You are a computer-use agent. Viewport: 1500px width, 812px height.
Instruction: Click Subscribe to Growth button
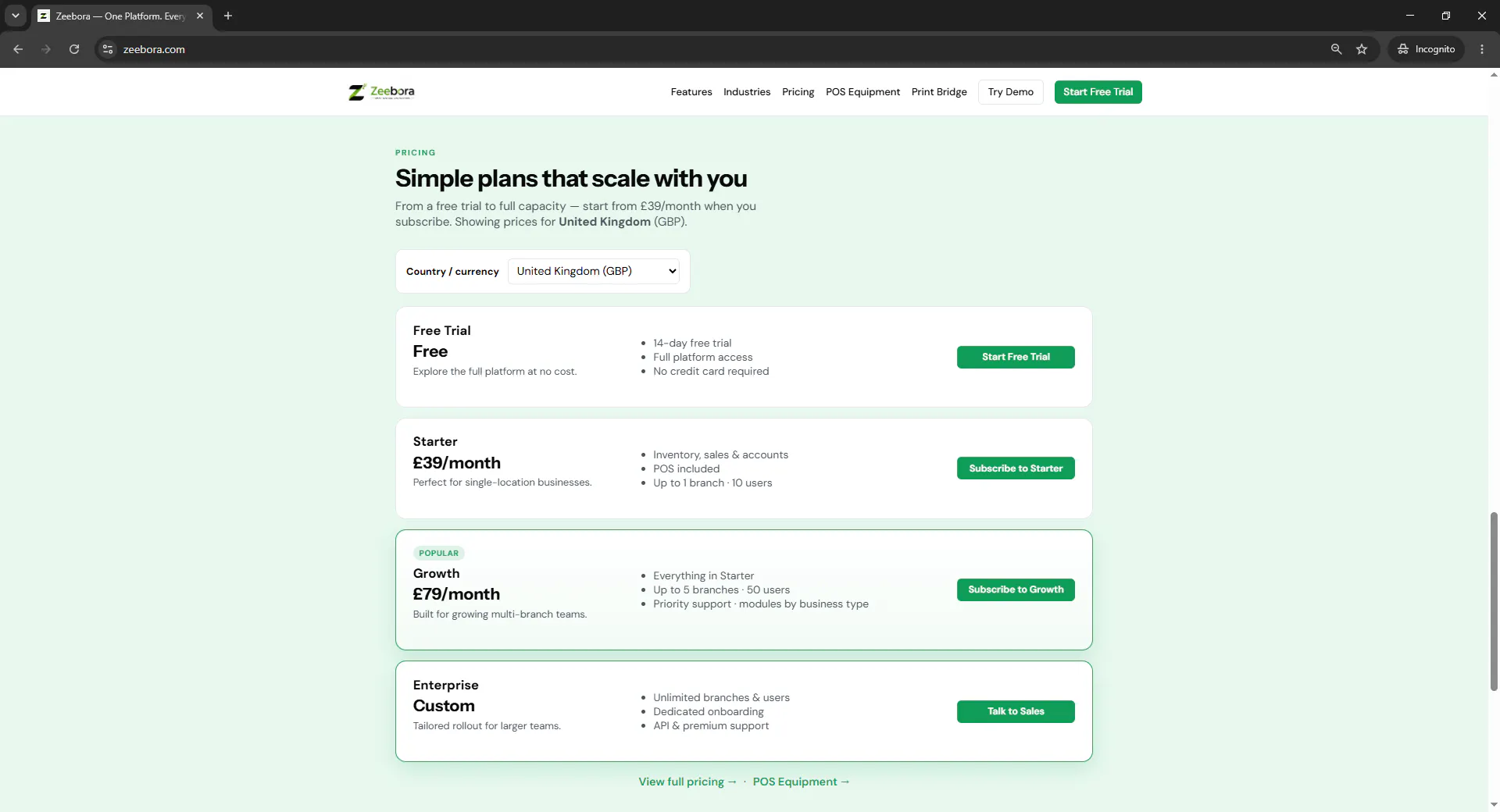pos(1016,589)
